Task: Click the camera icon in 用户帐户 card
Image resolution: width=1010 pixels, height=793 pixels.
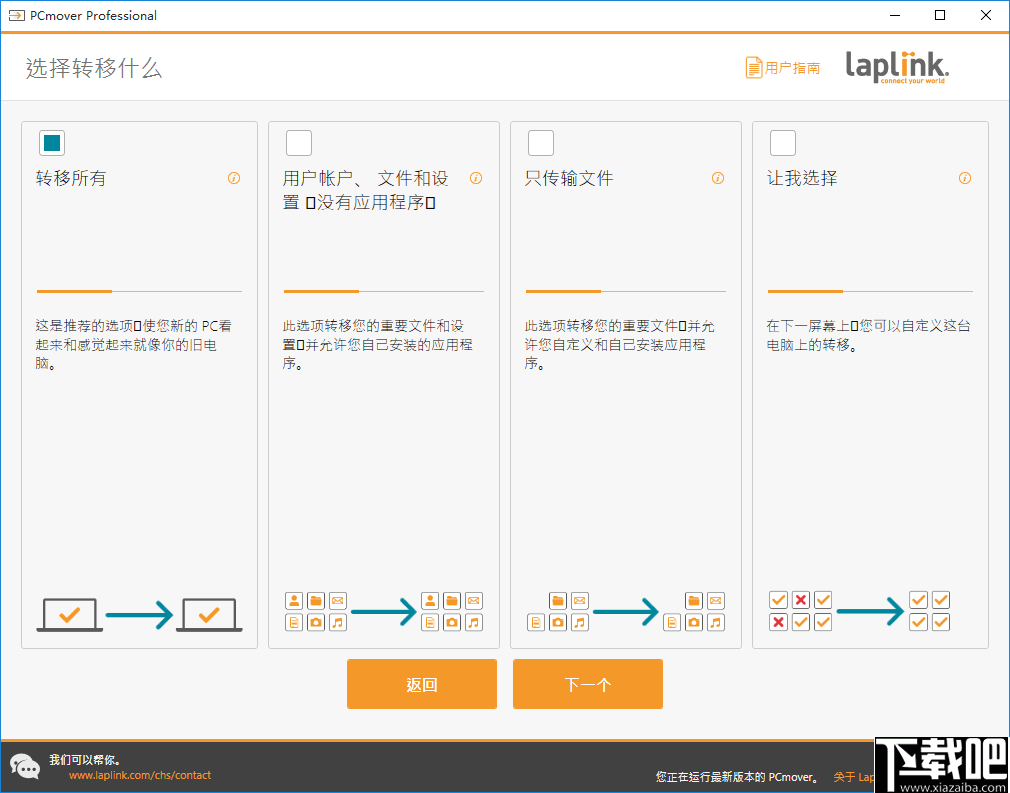Action: 316,622
